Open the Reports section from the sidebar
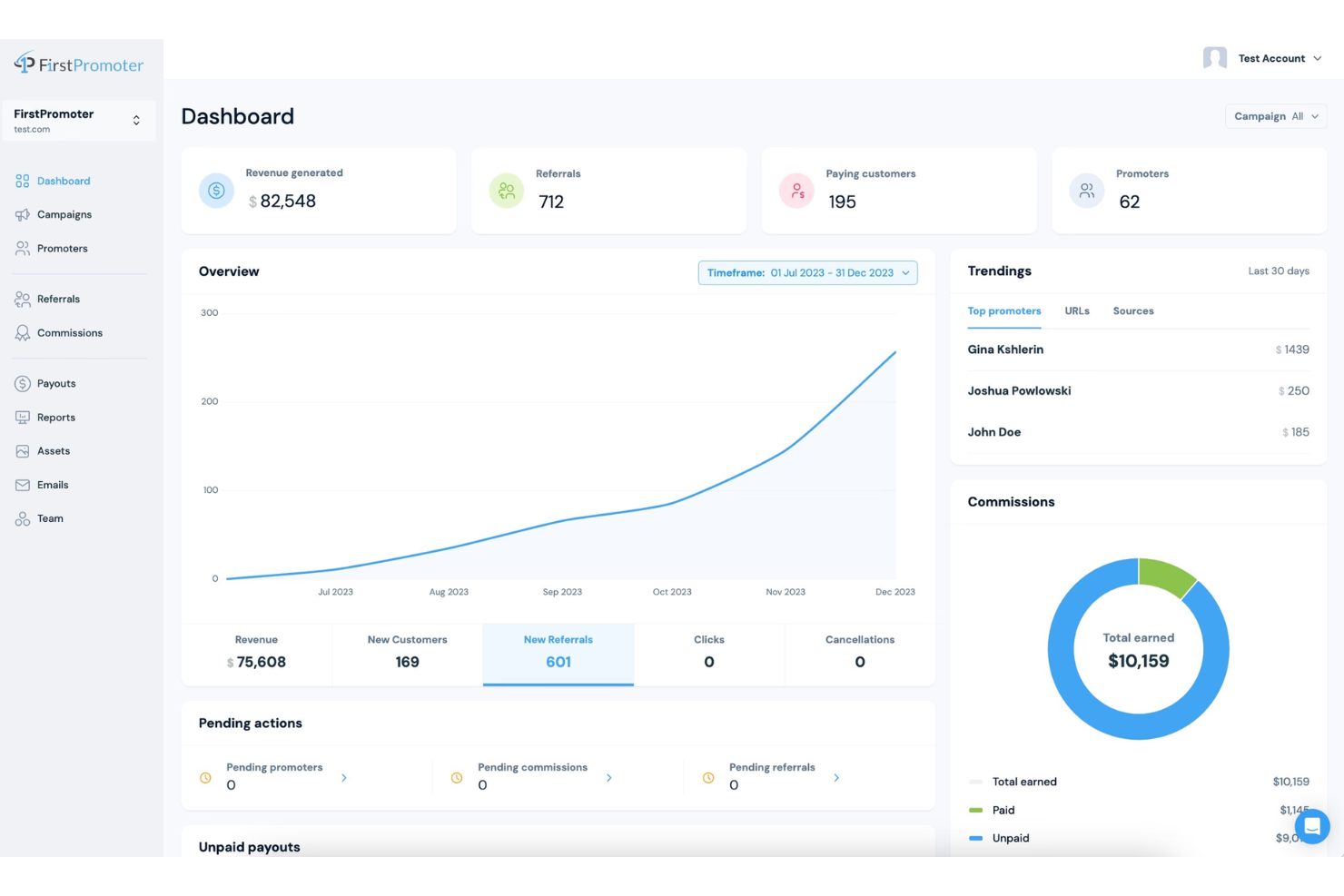The height and width of the screenshot is (896, 1344). pos(22,417)
